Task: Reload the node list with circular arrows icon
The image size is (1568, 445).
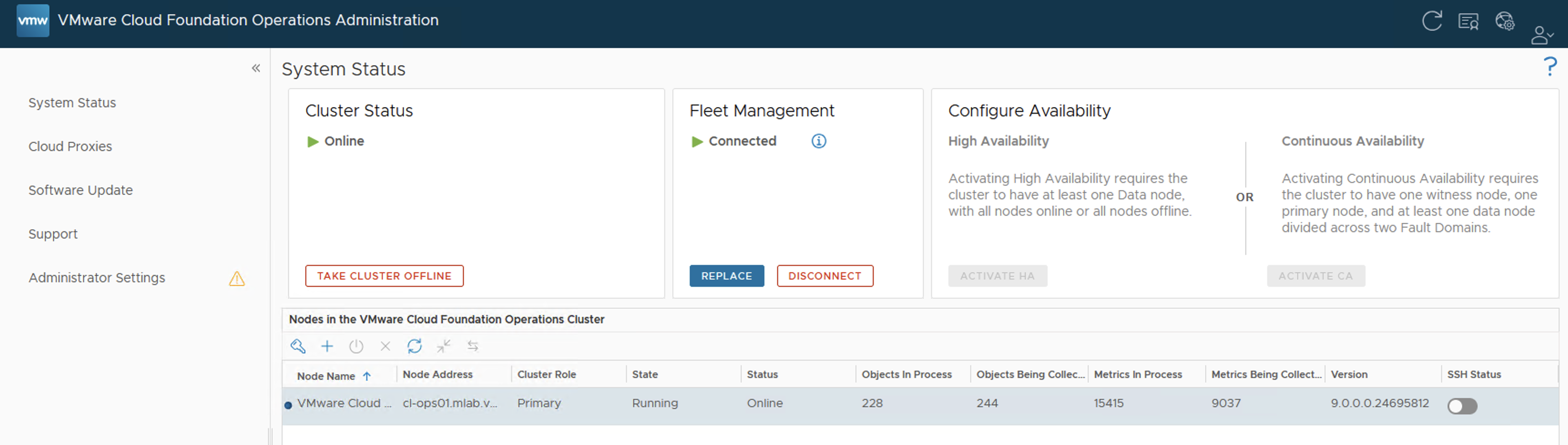Action: point(415,346)
